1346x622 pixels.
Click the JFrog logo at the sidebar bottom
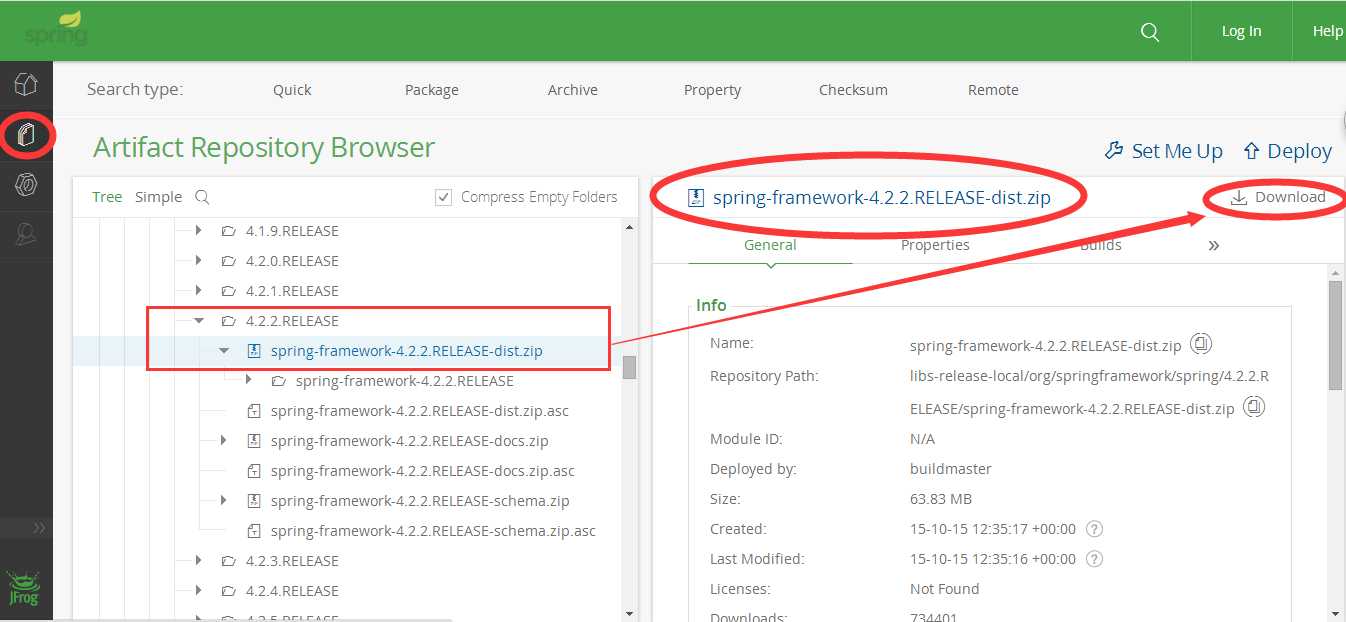[24, 589]
